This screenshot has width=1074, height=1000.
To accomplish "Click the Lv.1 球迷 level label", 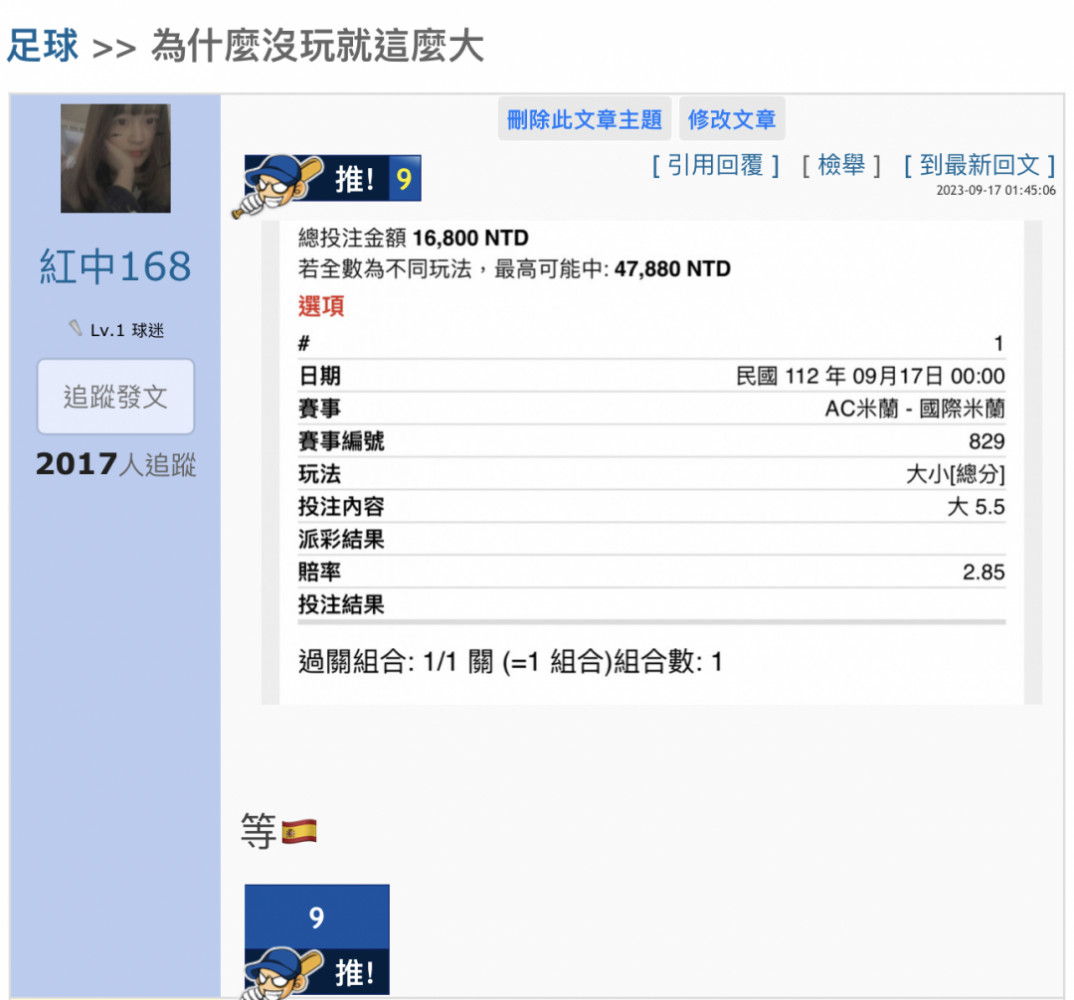I will pos(127,330).
